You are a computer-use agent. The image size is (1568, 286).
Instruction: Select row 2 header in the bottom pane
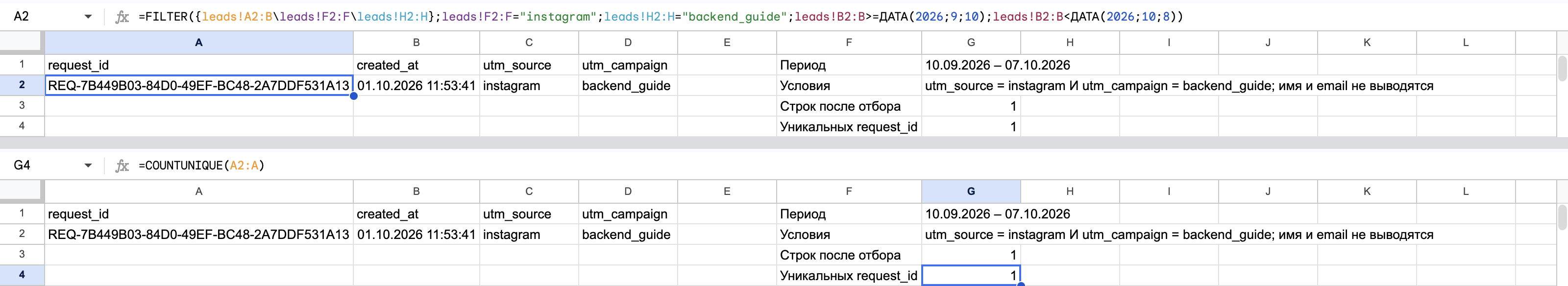tap(22, 234)
